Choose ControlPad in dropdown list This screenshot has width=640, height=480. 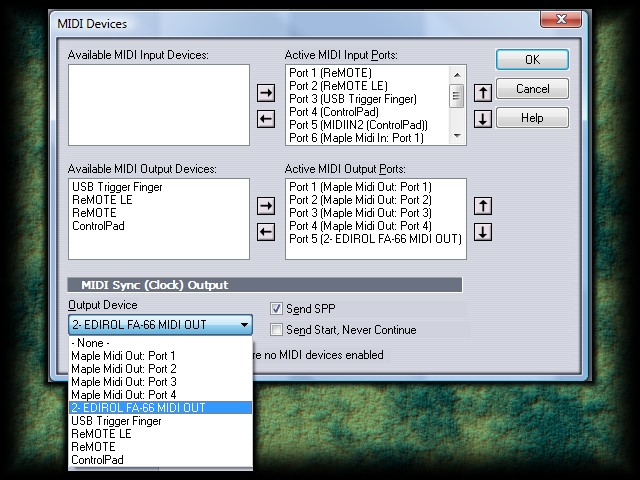click(160, 460)
